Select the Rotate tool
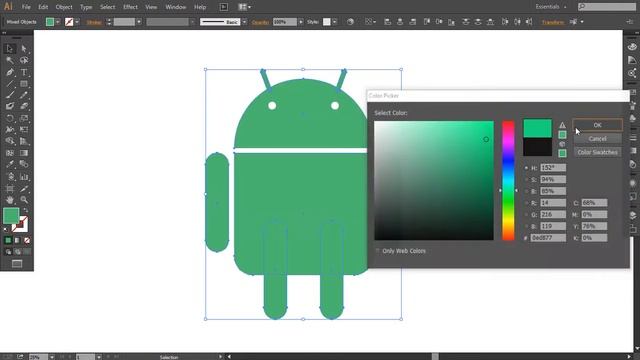This screenshot has width=640, height=360. [10, 118]
